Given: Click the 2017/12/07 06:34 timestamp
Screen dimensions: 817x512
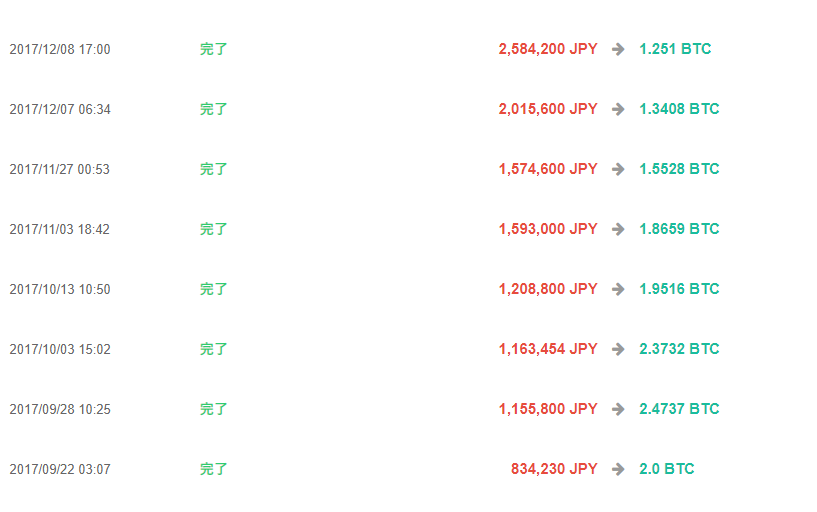Looking at the screenshot, I should [x=60, y=109].
